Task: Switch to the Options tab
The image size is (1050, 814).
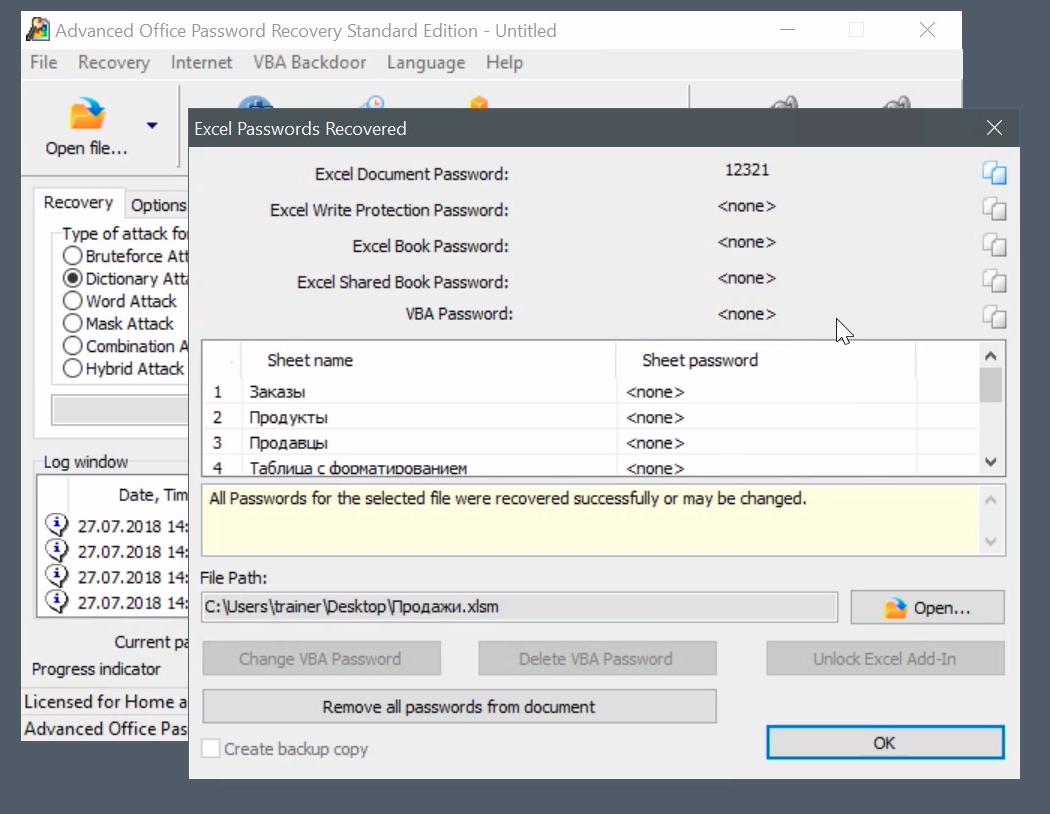Action: click(x=158, y=205)
